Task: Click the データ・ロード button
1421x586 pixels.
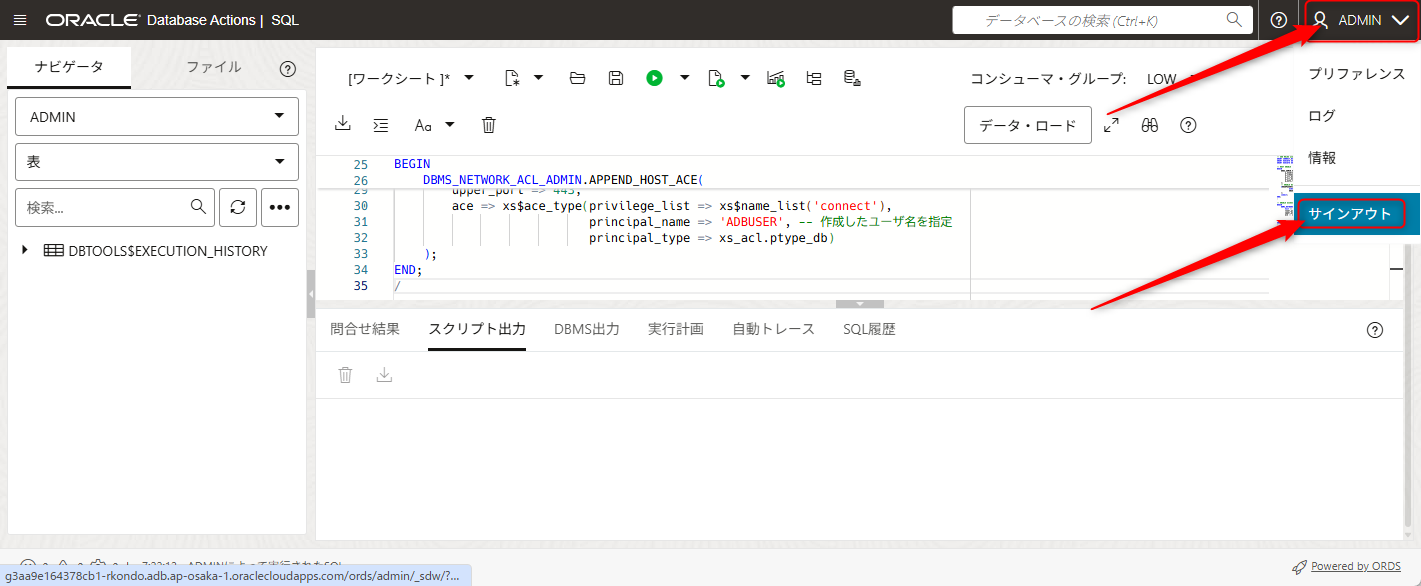Action: pos(1028,125)
